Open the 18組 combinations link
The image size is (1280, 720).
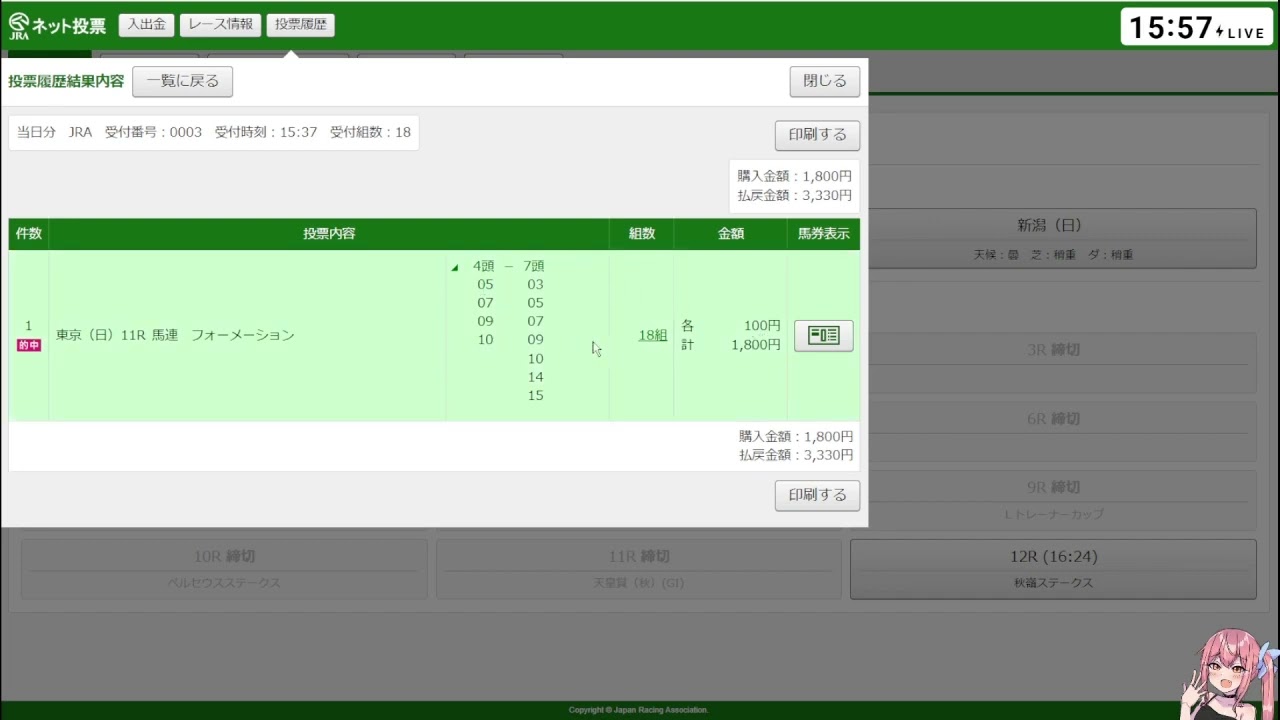653,336
